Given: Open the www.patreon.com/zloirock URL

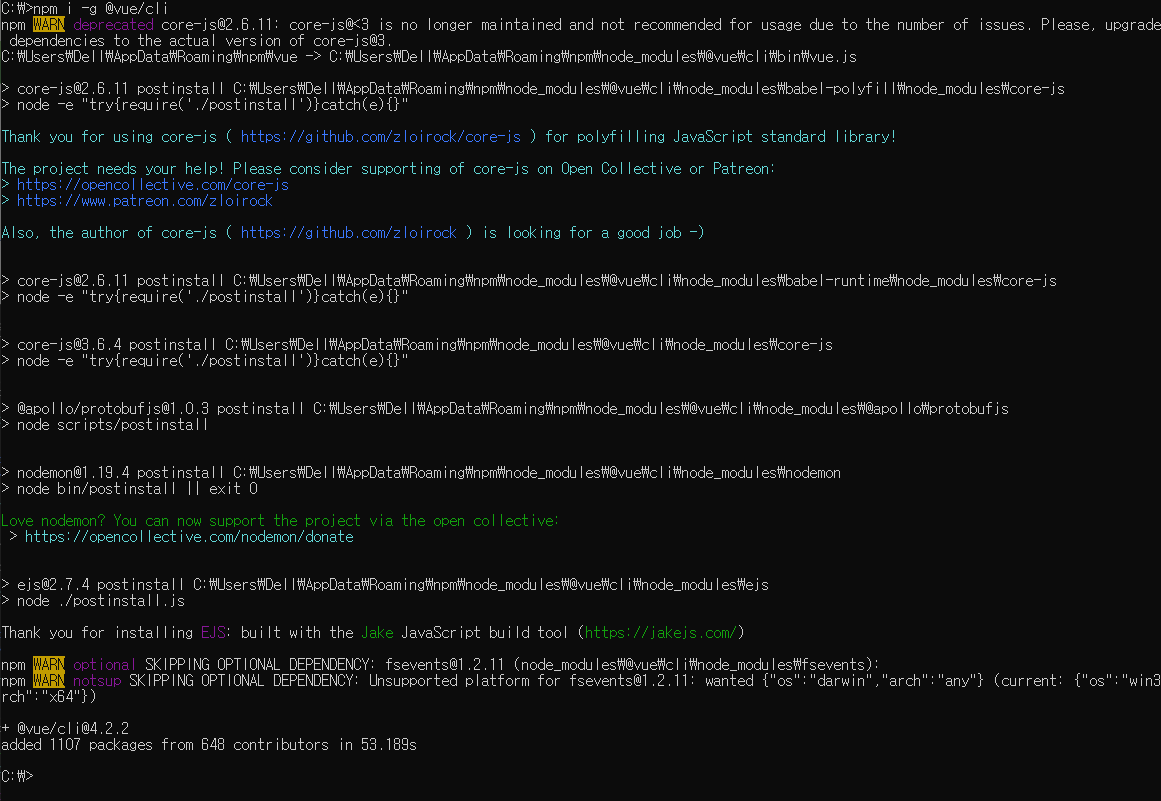Looking at the screenshot, I should coord(144,201).
